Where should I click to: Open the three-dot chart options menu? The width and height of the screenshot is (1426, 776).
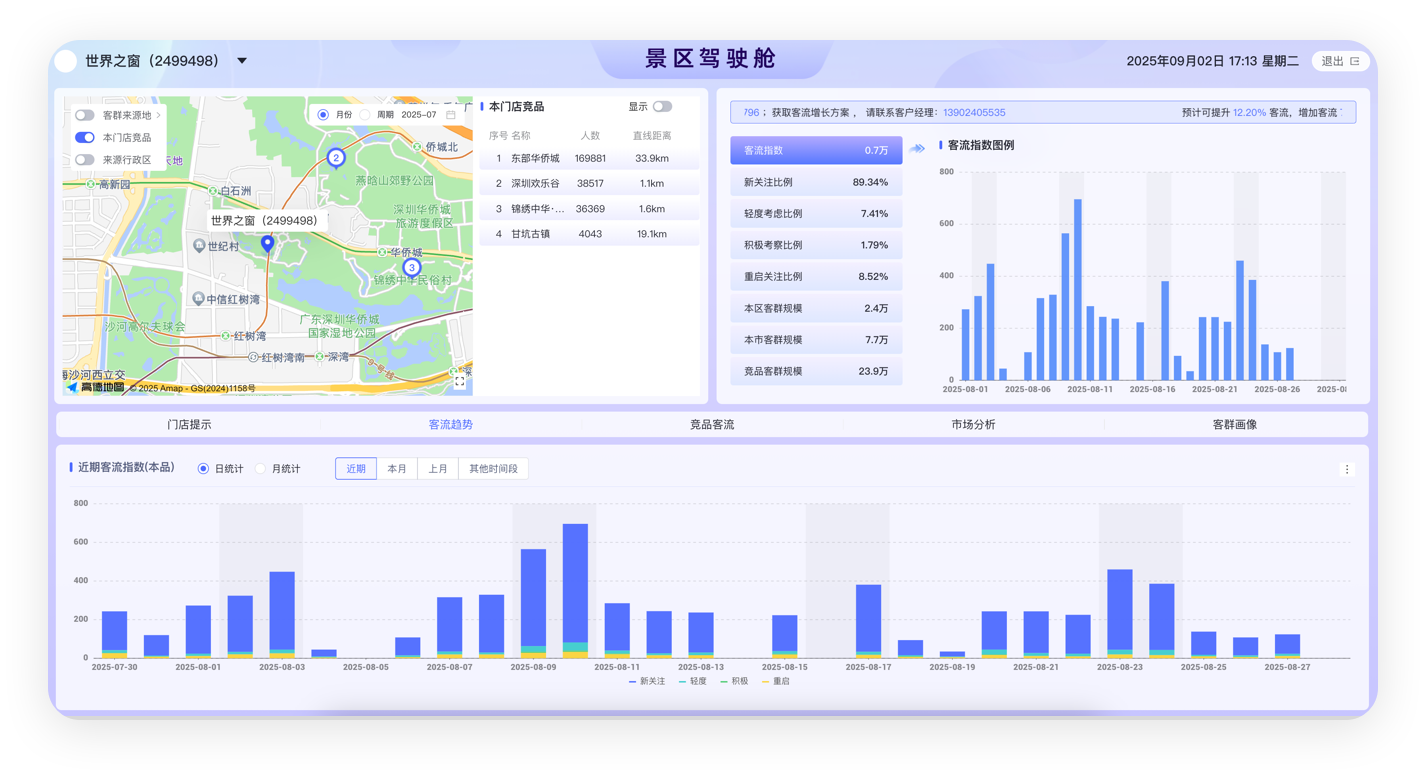(x=1346, y=469)
